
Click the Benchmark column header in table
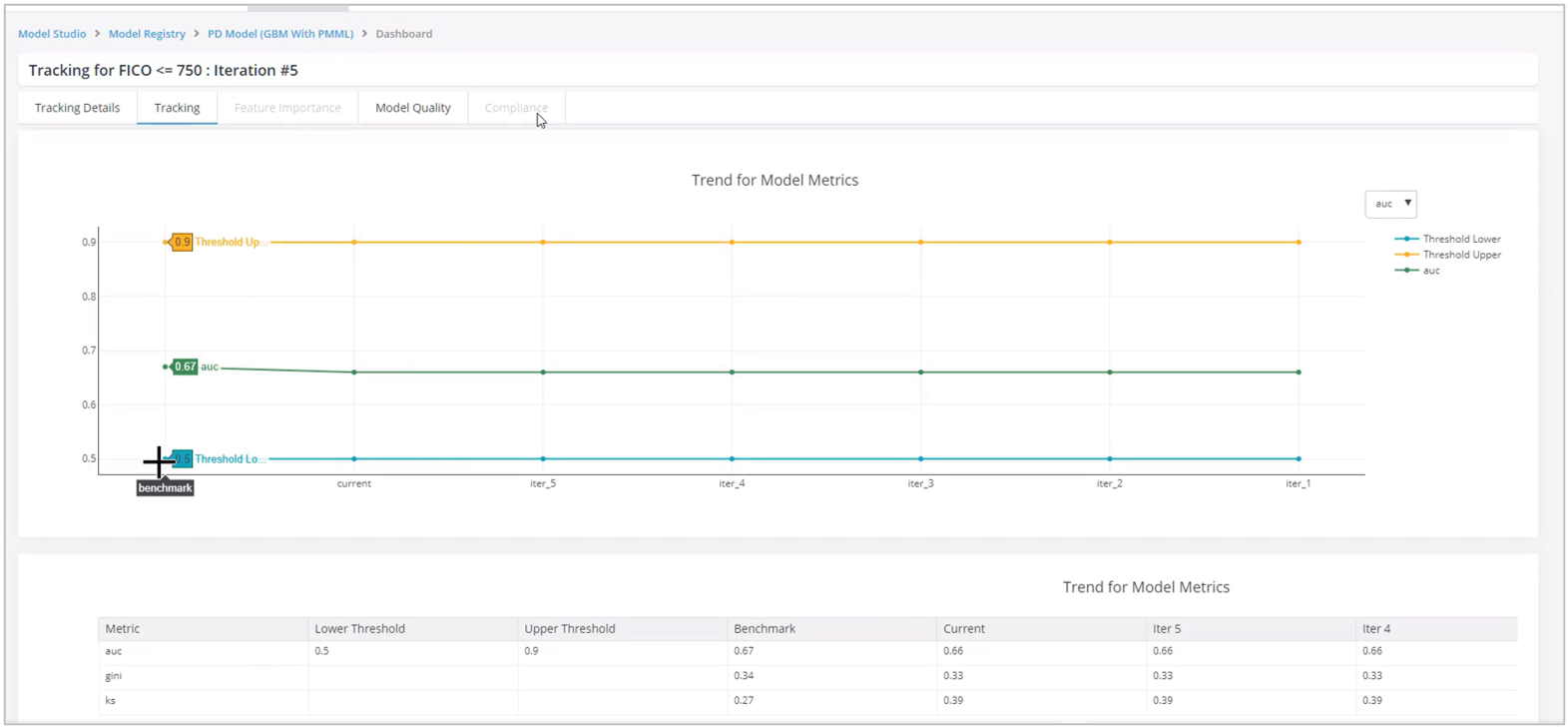[765, 629]
